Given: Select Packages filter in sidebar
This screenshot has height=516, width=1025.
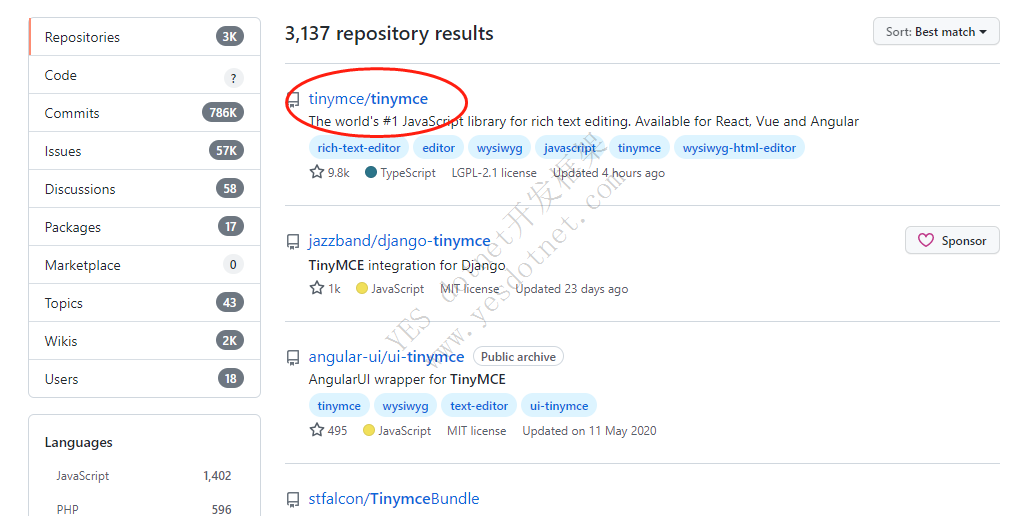Looking at the screenshot, I should [144, 227].
